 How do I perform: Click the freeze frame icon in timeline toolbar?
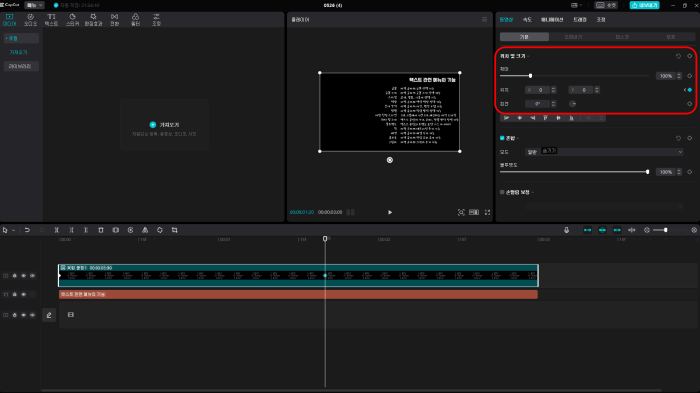pos(116,230)
